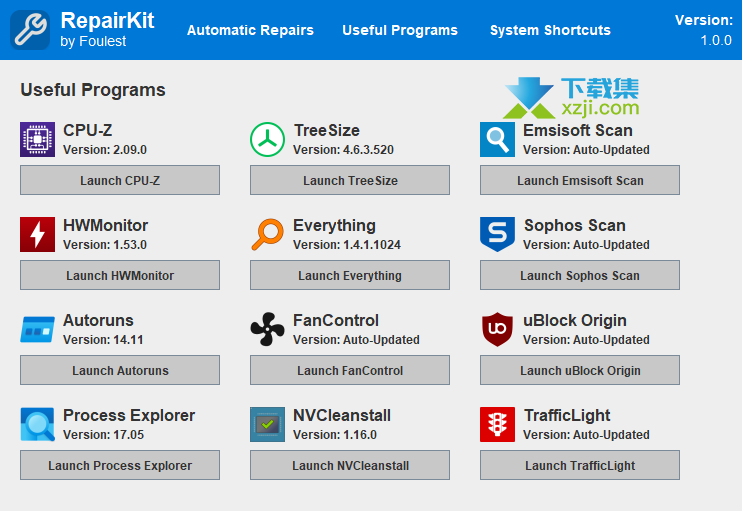
Task: Click Launch uBlock Origin button
Action: click(580, 370)
